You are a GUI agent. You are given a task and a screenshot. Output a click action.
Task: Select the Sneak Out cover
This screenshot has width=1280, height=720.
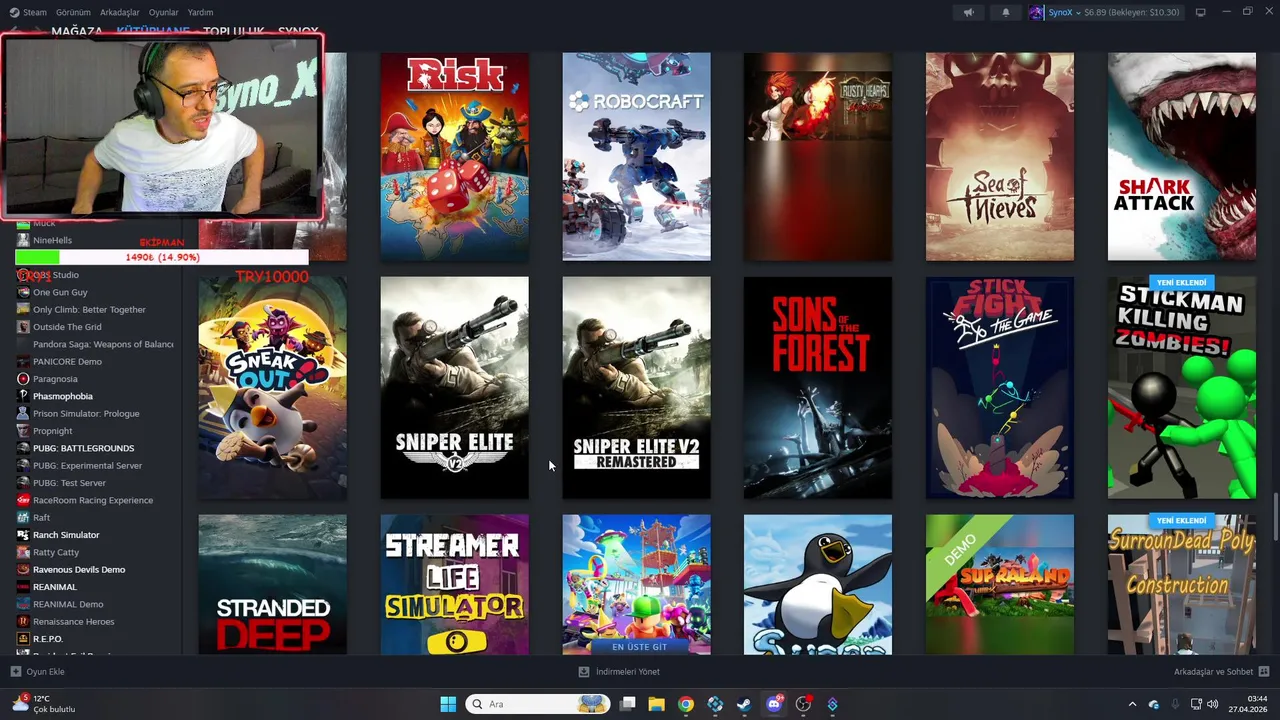[273, 388]
